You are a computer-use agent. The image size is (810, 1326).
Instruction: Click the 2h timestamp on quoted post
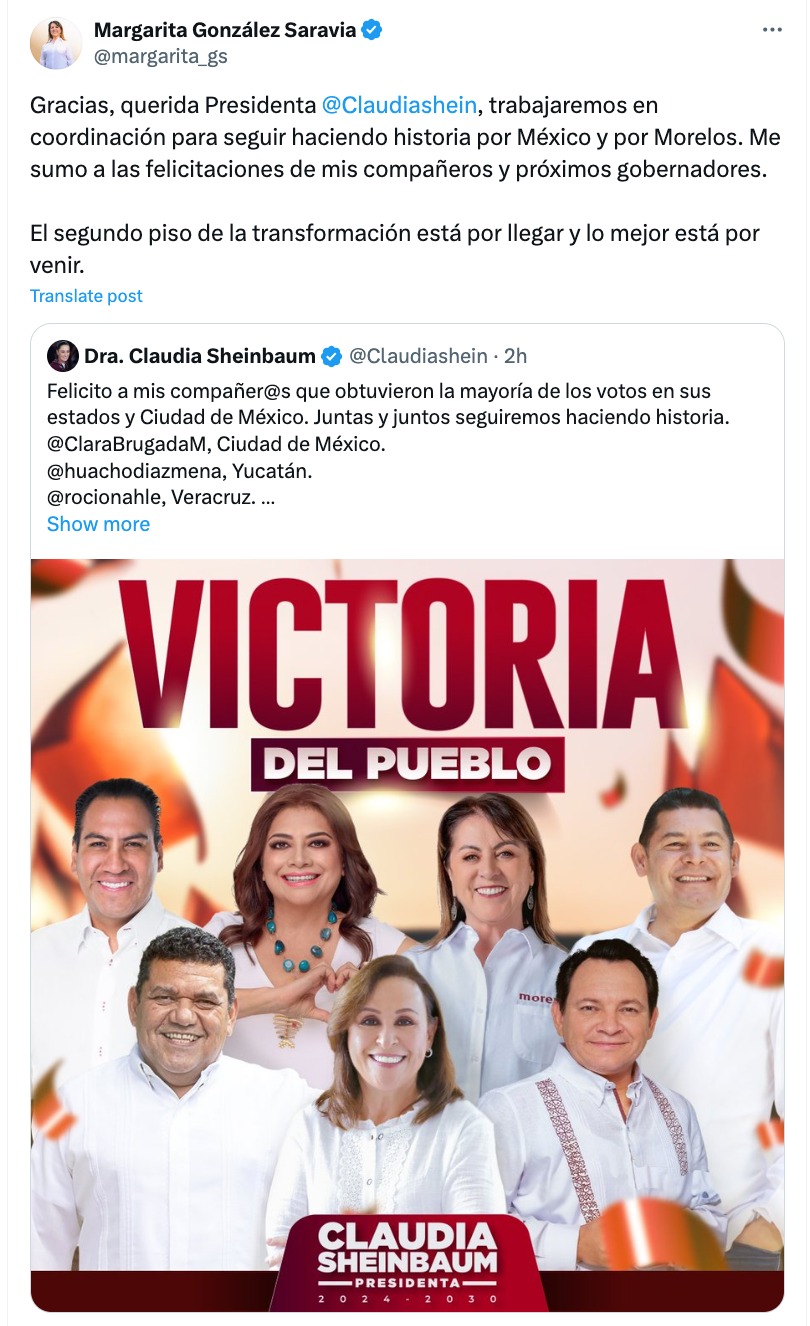pyautogui.click(x=516, y=356)
